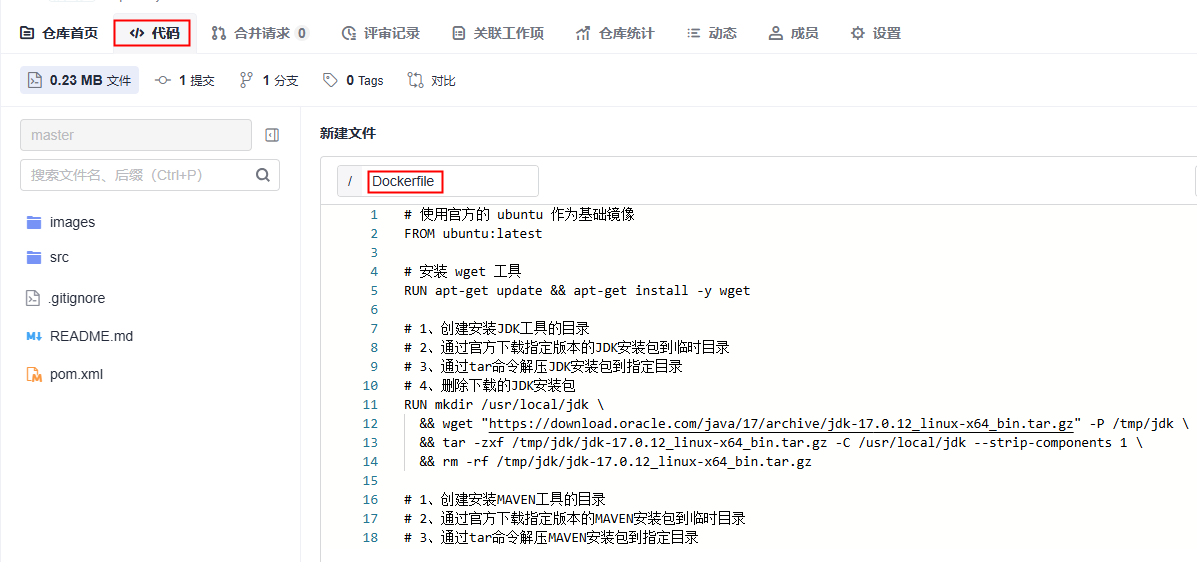This screenshot has width=1197, height=562.
Task: Click the 安装 wget 工具 comment line
Action: click(x=463, y=272)
